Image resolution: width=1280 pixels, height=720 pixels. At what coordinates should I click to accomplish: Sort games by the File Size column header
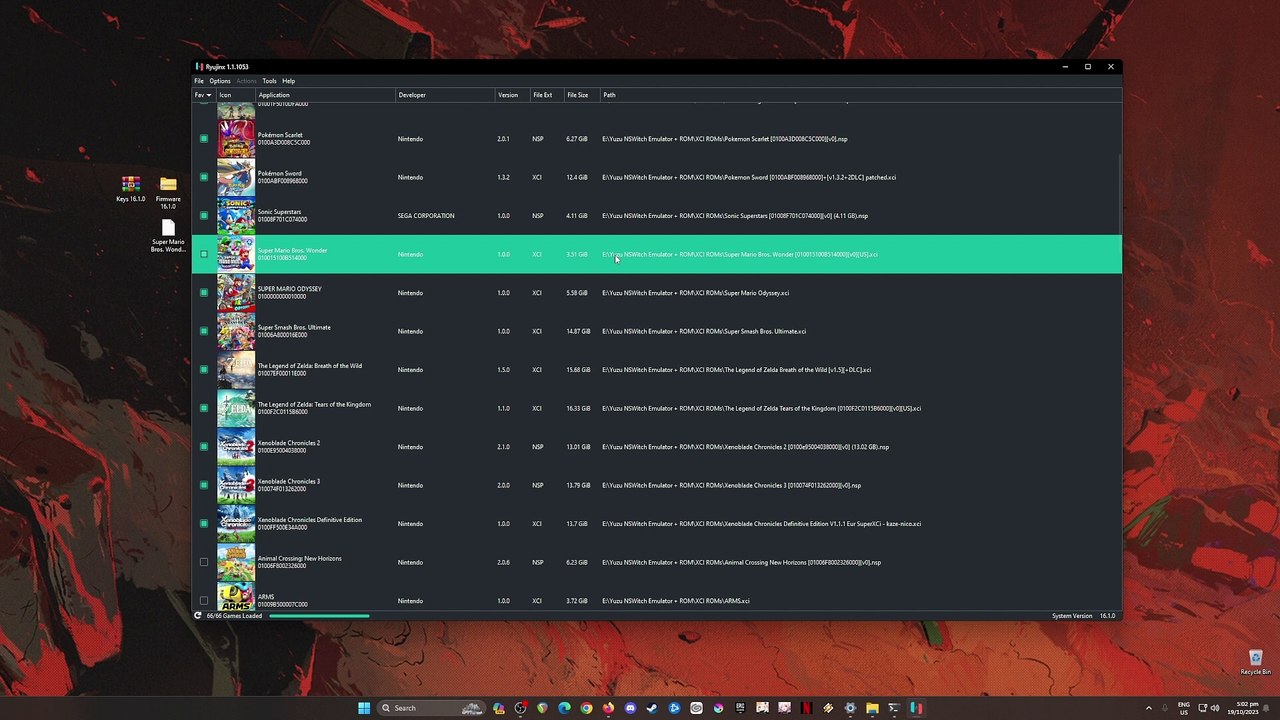tap(583, 95)
